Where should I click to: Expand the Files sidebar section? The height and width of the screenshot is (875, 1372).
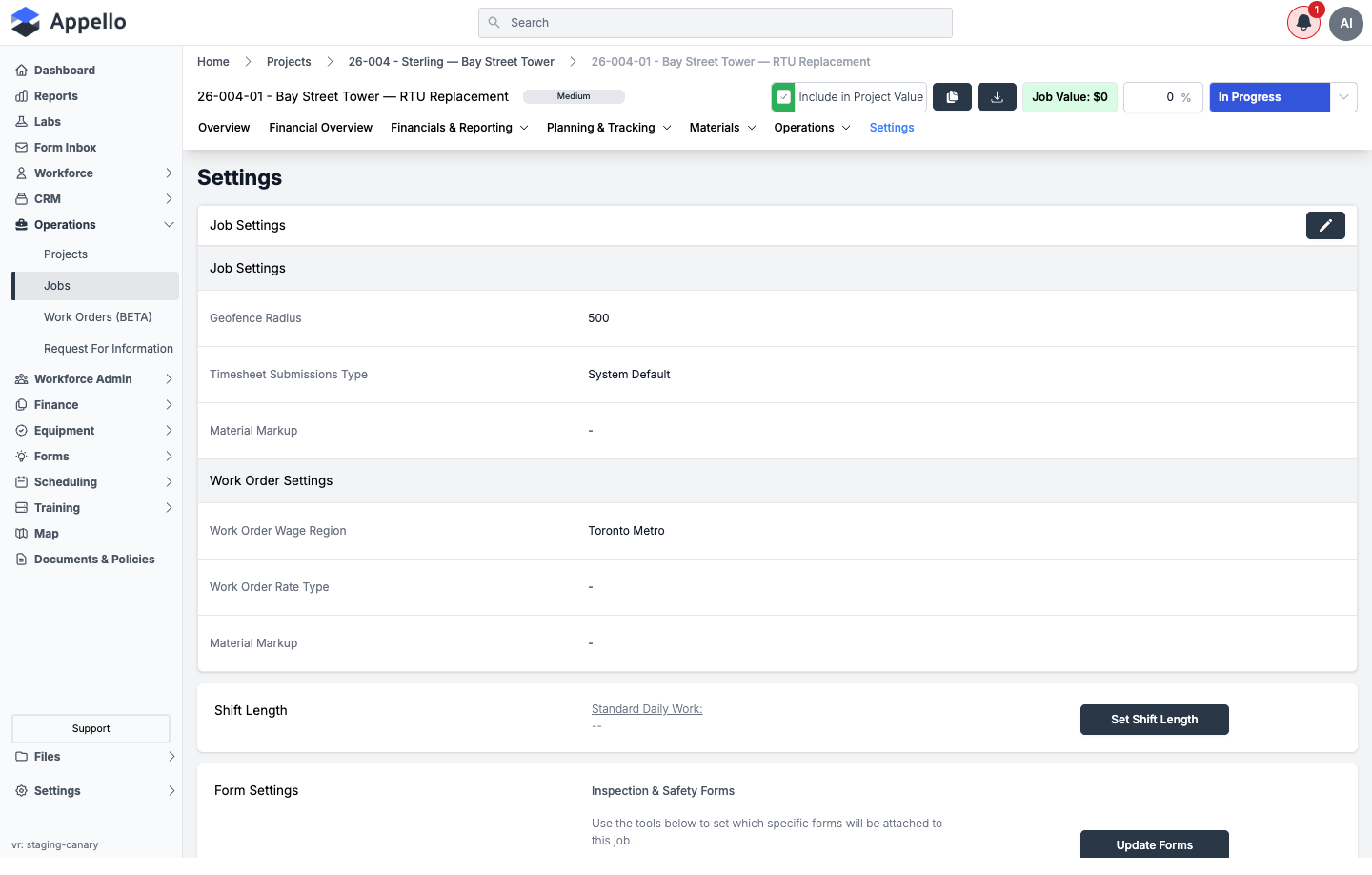click(x=171, y=757)
